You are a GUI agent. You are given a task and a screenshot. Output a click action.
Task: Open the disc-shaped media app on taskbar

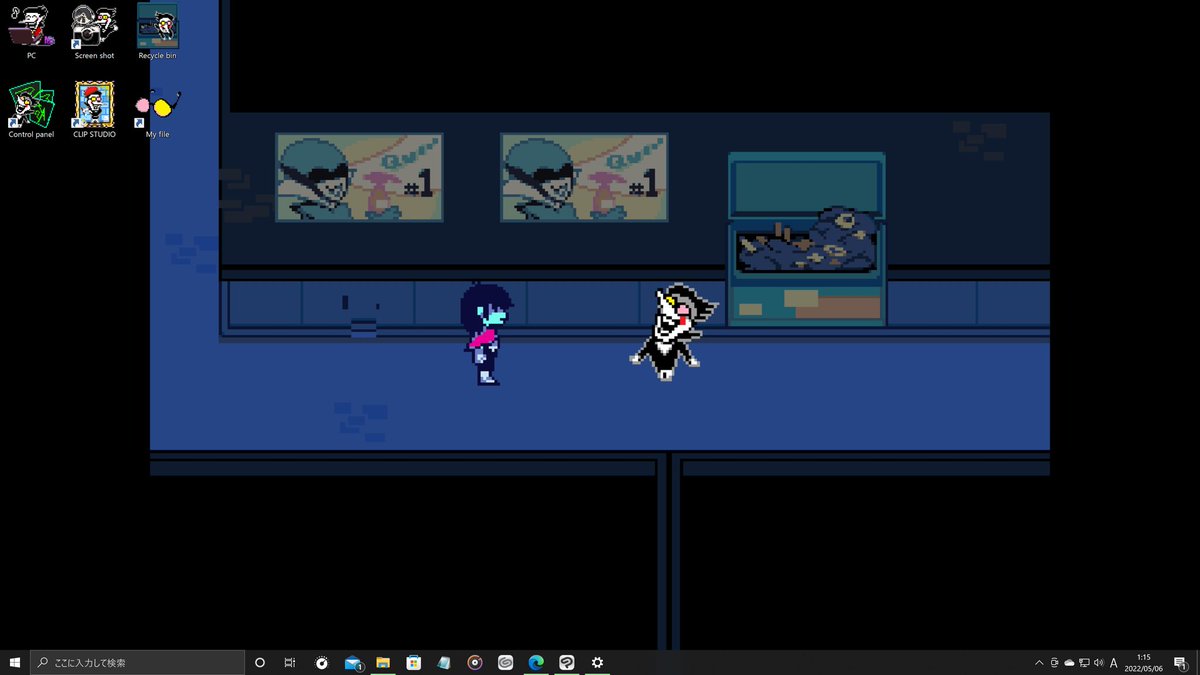coord(475,662)
